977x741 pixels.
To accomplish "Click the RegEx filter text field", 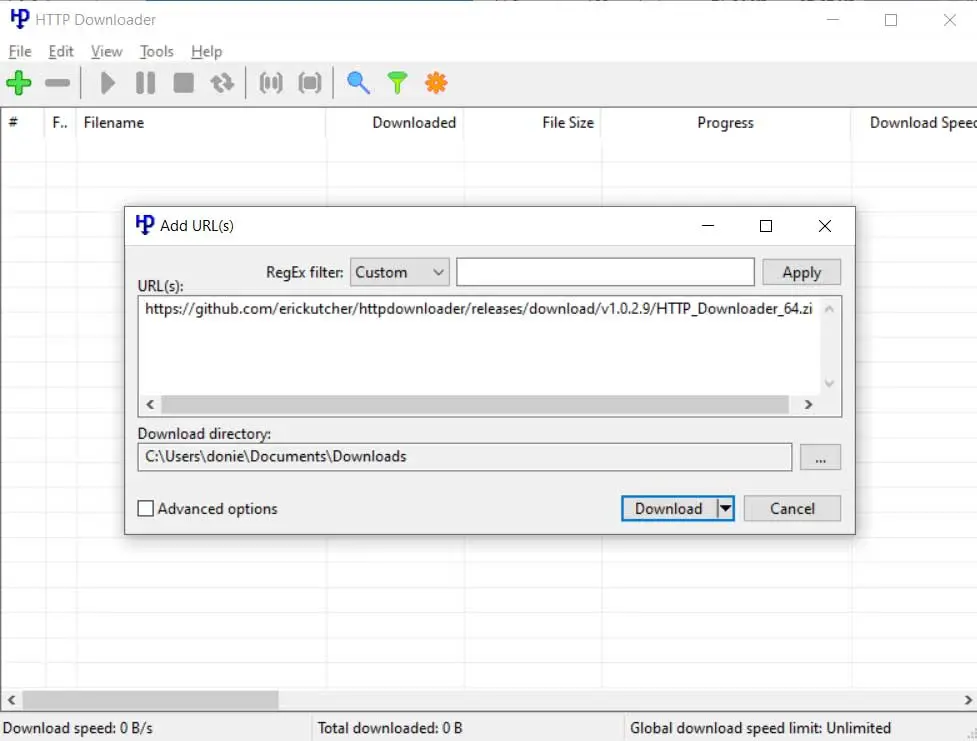I will (605, 272).
